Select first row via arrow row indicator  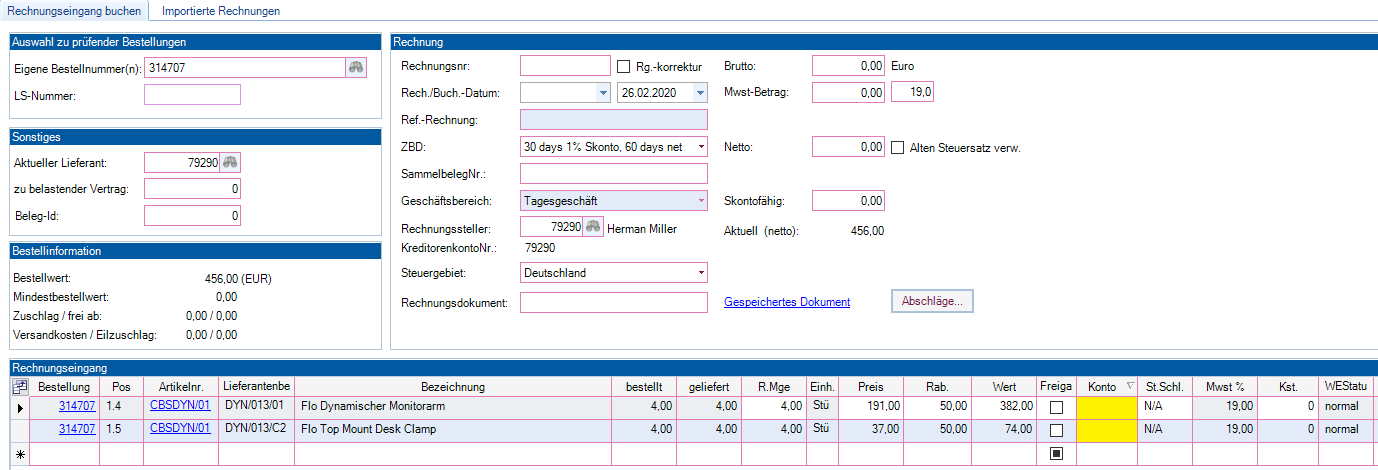[19, 408]
